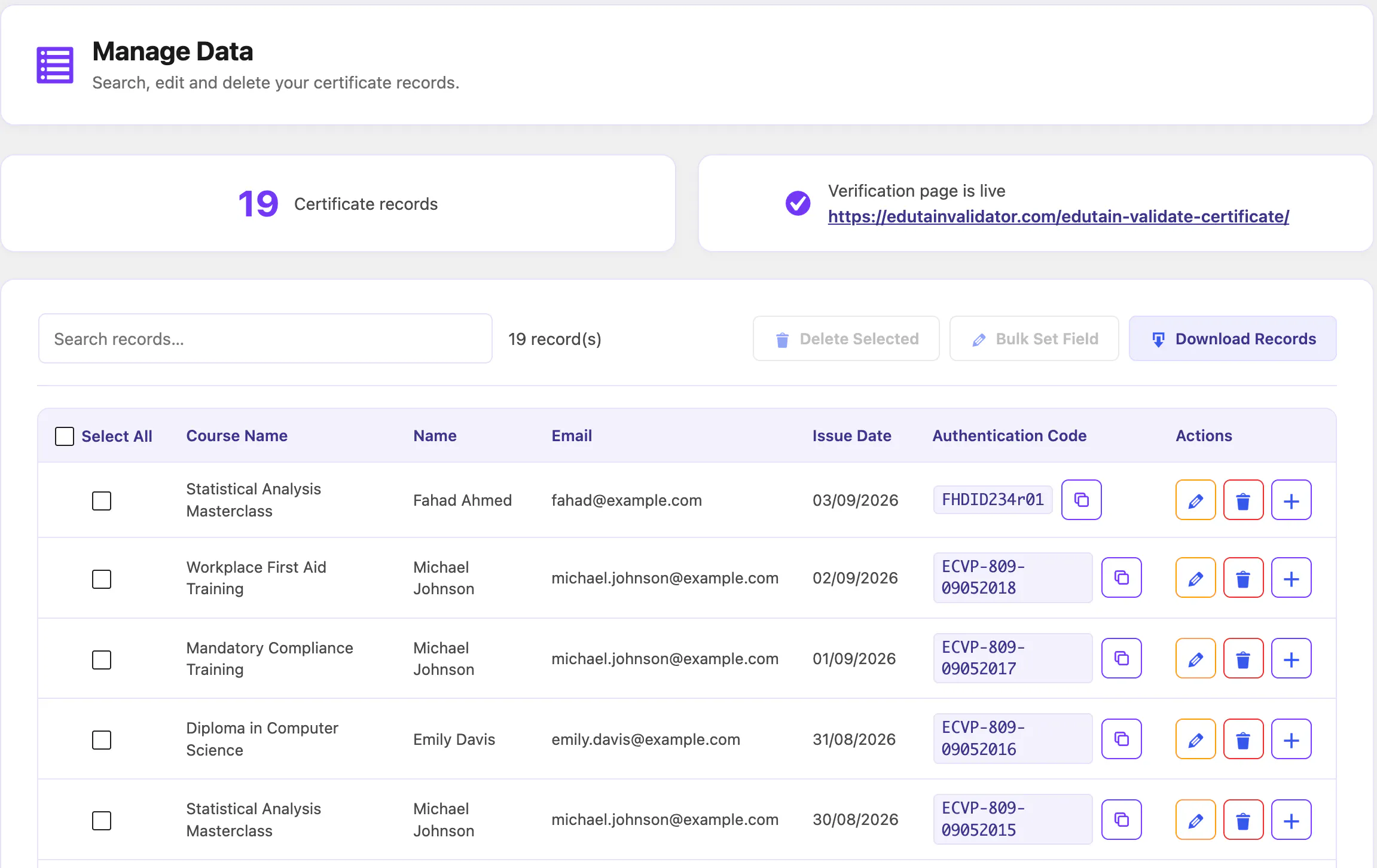Copy authentication code ECVP-809-09052018
1377x868 pixels.
click(1121, 577)
